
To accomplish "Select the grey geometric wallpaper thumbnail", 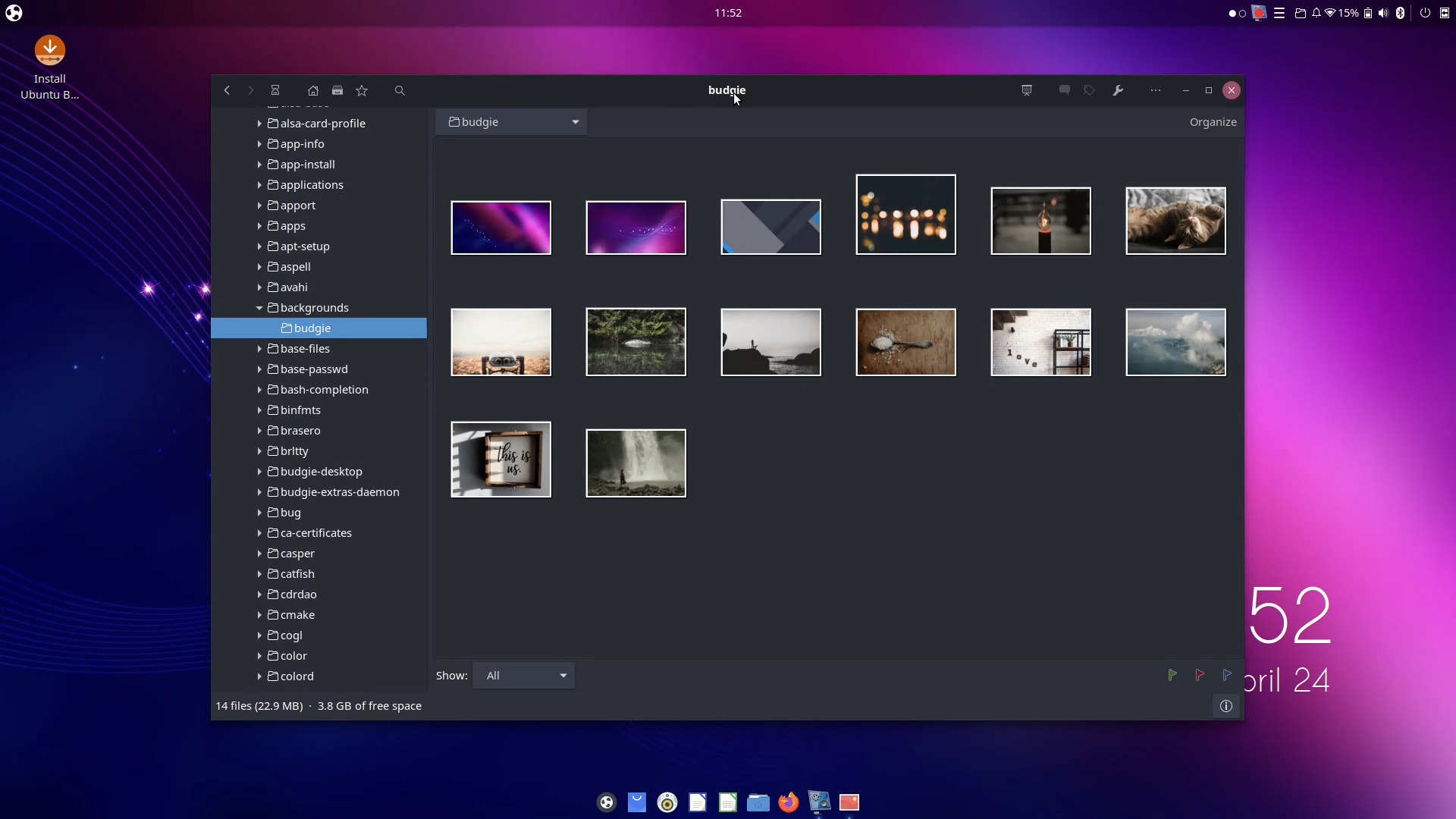I will point(770,227).
